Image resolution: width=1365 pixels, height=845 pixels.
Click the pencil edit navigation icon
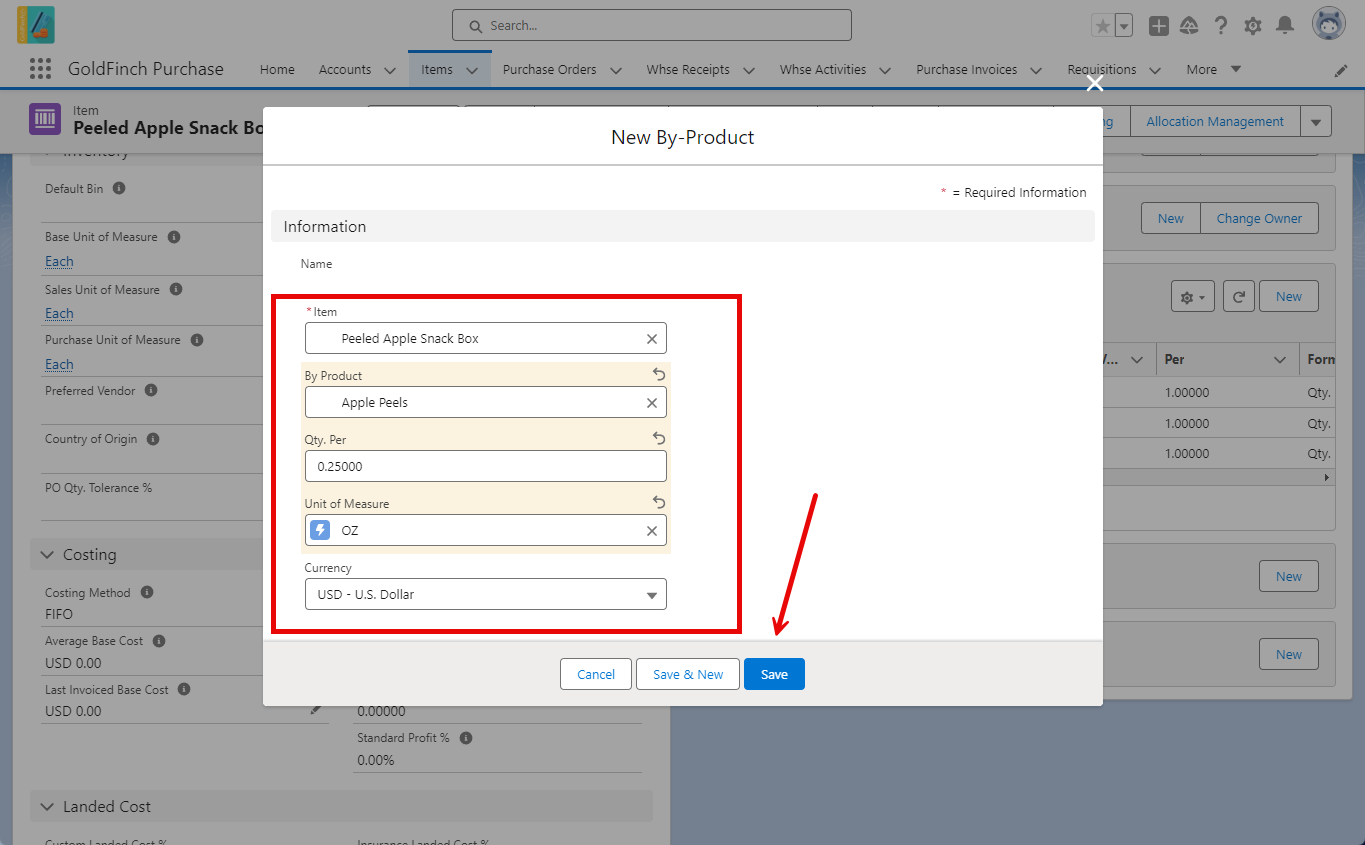[x=1341, y=71]
